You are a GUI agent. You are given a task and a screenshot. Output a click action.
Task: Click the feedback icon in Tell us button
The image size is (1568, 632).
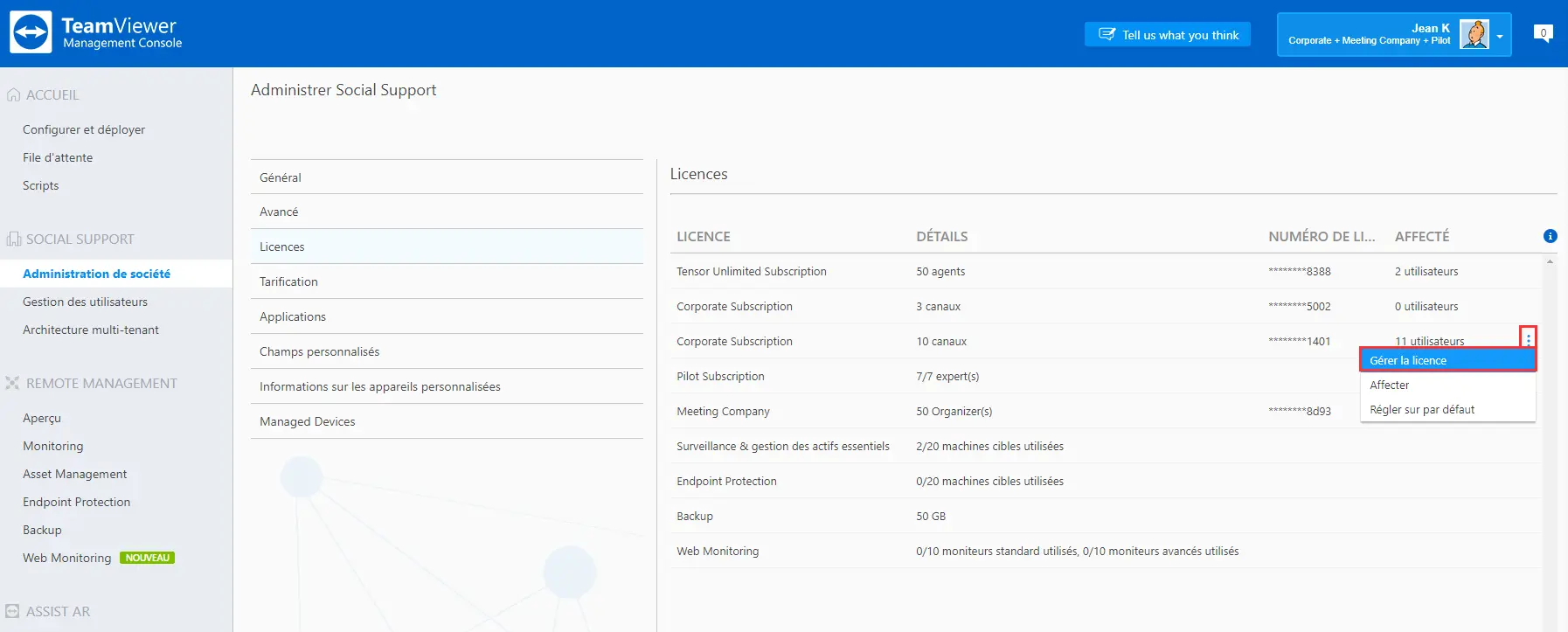click(x=1107, y=34)
